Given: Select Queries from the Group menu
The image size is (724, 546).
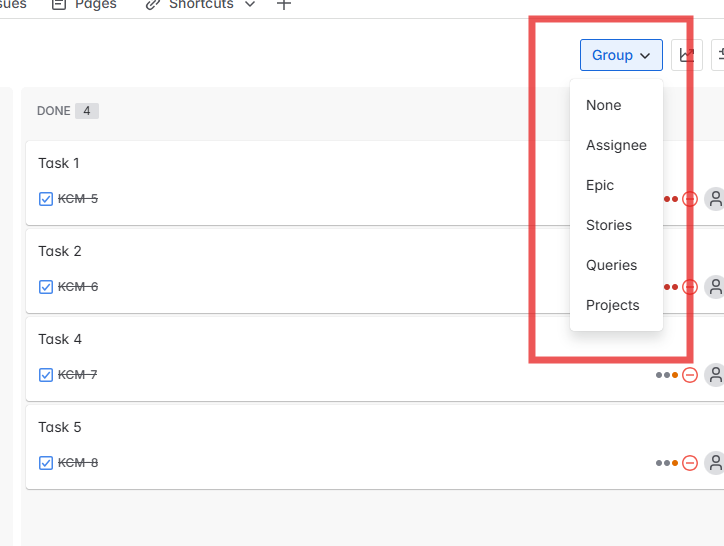Looking at the screenshot, I should pos(616,265).
